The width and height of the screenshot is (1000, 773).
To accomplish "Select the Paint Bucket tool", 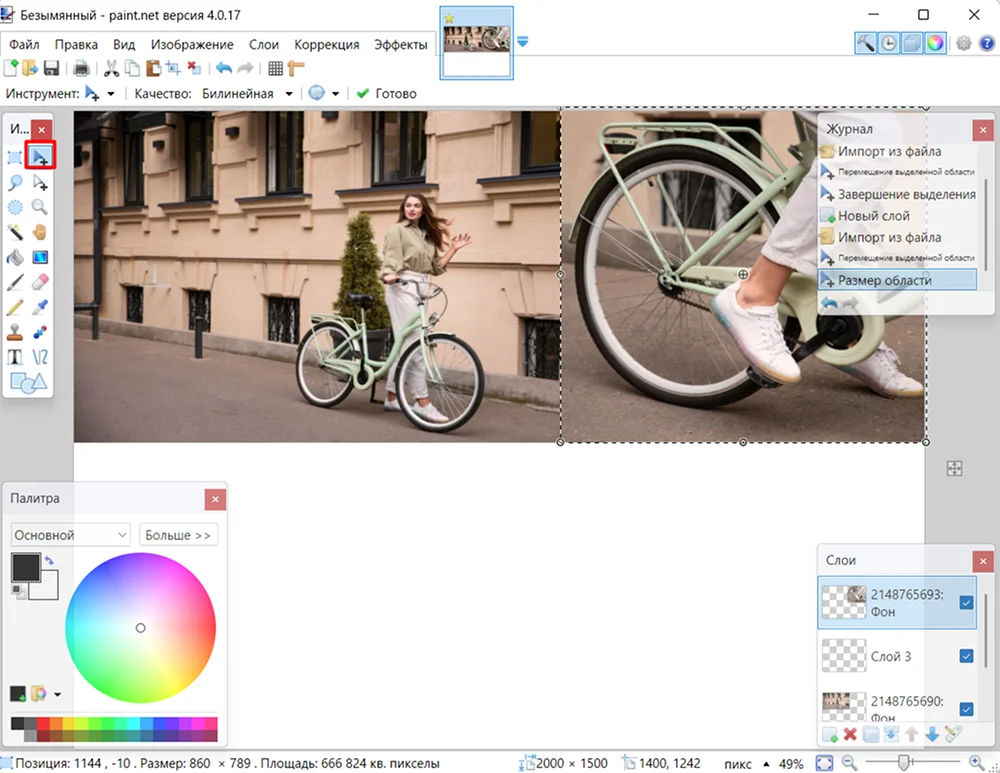I will pos(15,257).
